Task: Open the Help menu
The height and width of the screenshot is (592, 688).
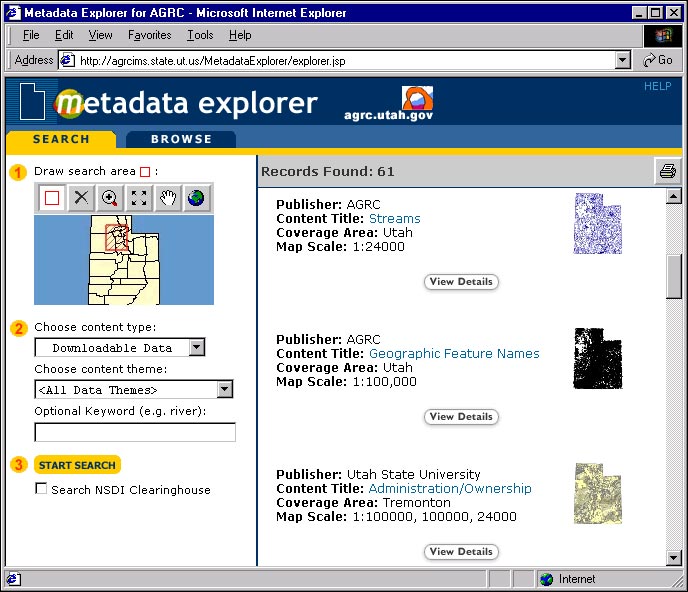Action: click(240, 35)
